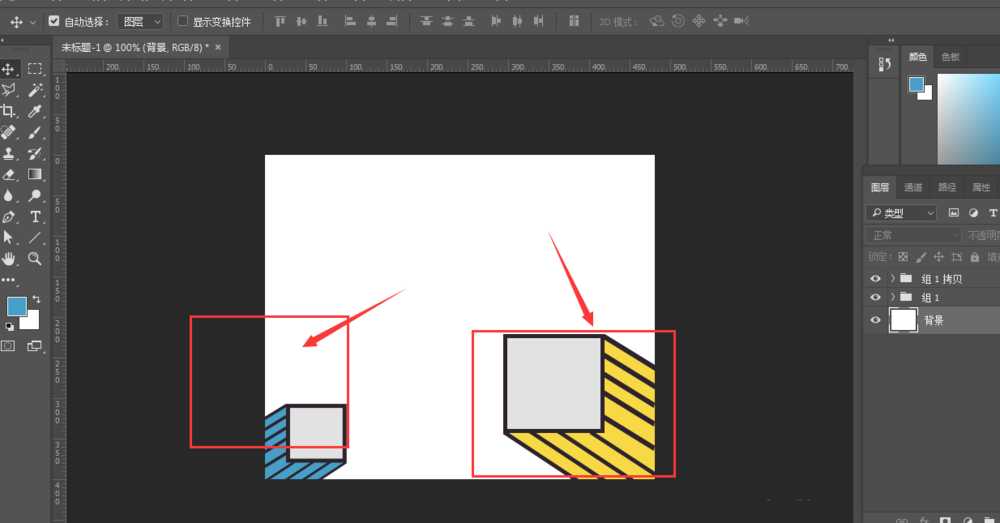The height and width of the screenshot is (523, 1000).
Task: Open the 图层 auto-select dropdown
Action: pos(140,21)
